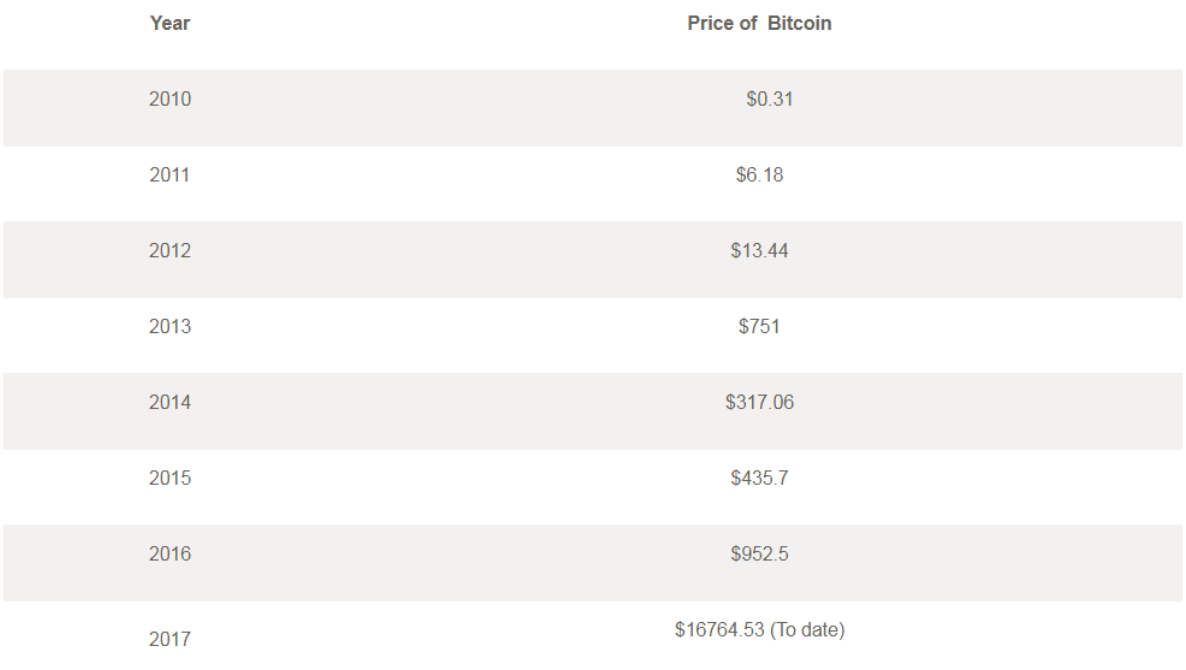This screenshot has height=670, width=1186.
Task: Select the 2012 year cell
Action: [x=169, y=252]
